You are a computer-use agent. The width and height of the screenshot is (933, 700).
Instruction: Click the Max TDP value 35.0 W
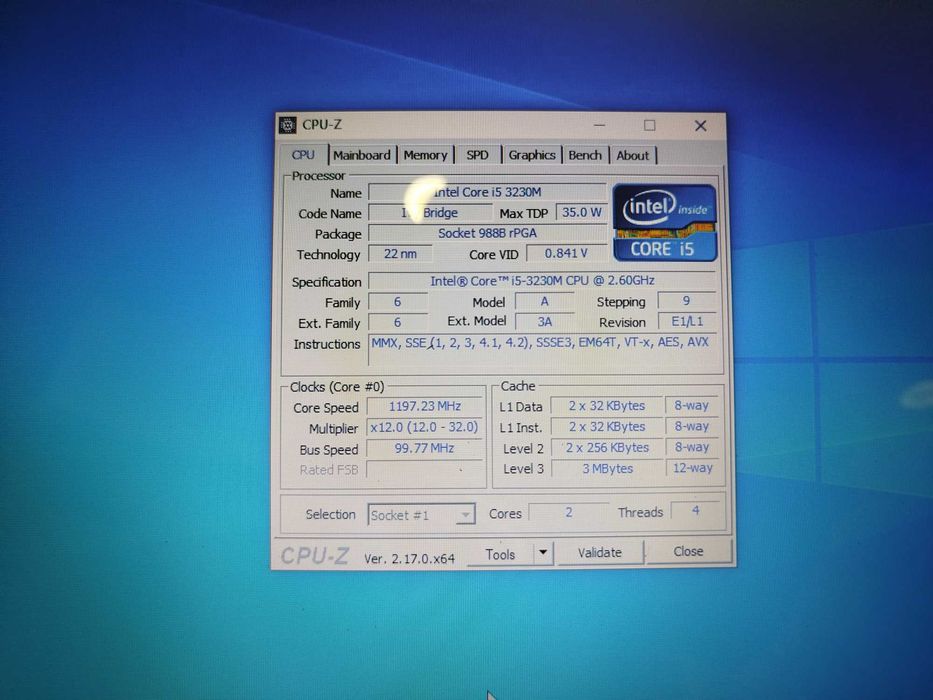(581, 212)
